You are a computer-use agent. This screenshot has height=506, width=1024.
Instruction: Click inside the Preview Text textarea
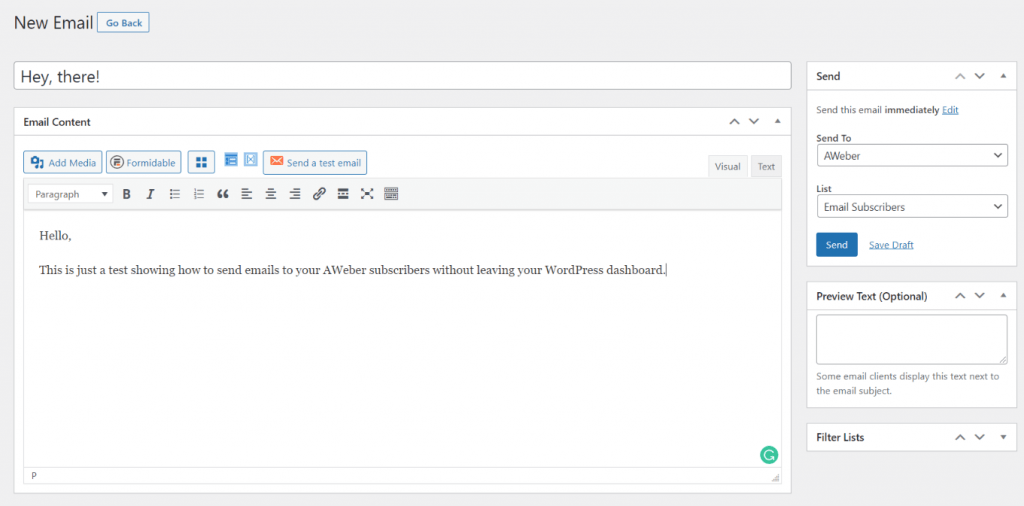912,340
